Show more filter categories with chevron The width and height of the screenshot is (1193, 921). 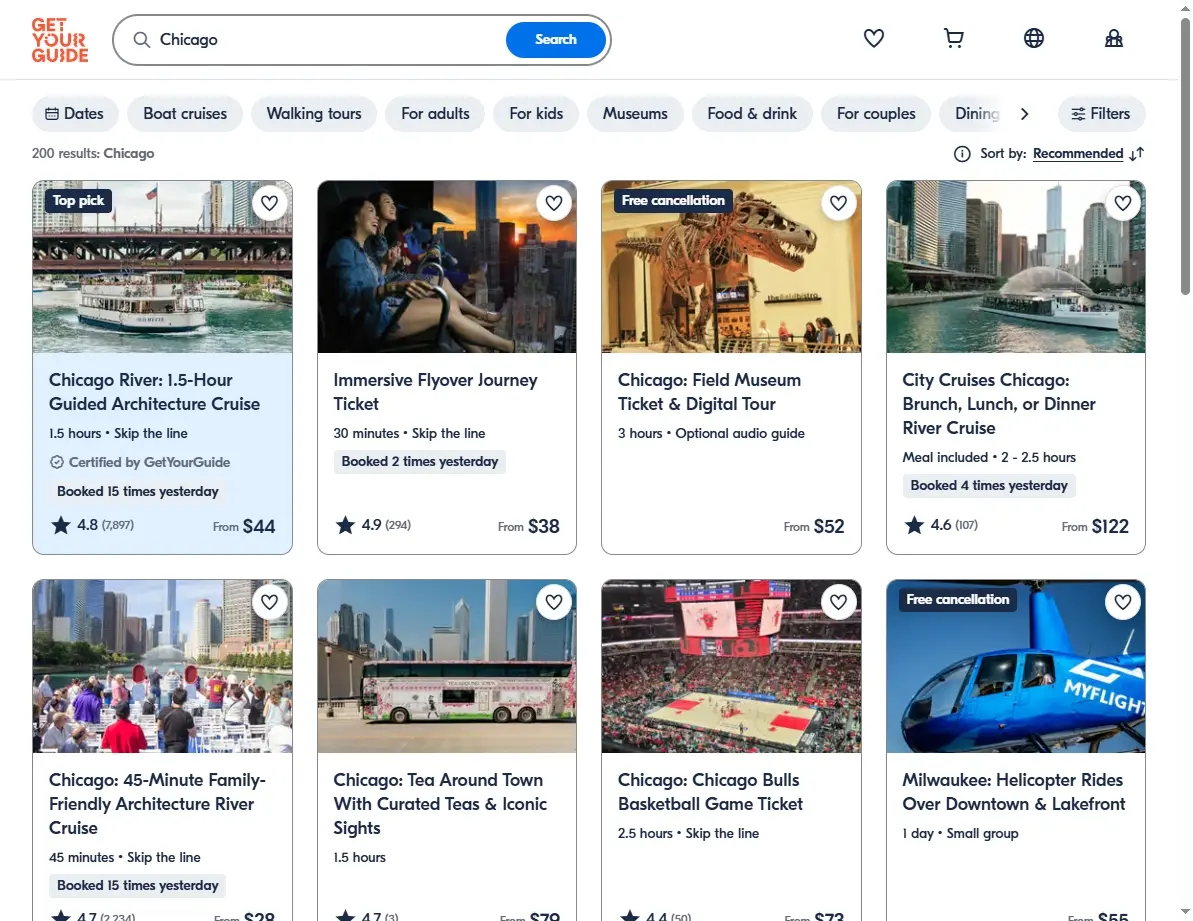1025,114
